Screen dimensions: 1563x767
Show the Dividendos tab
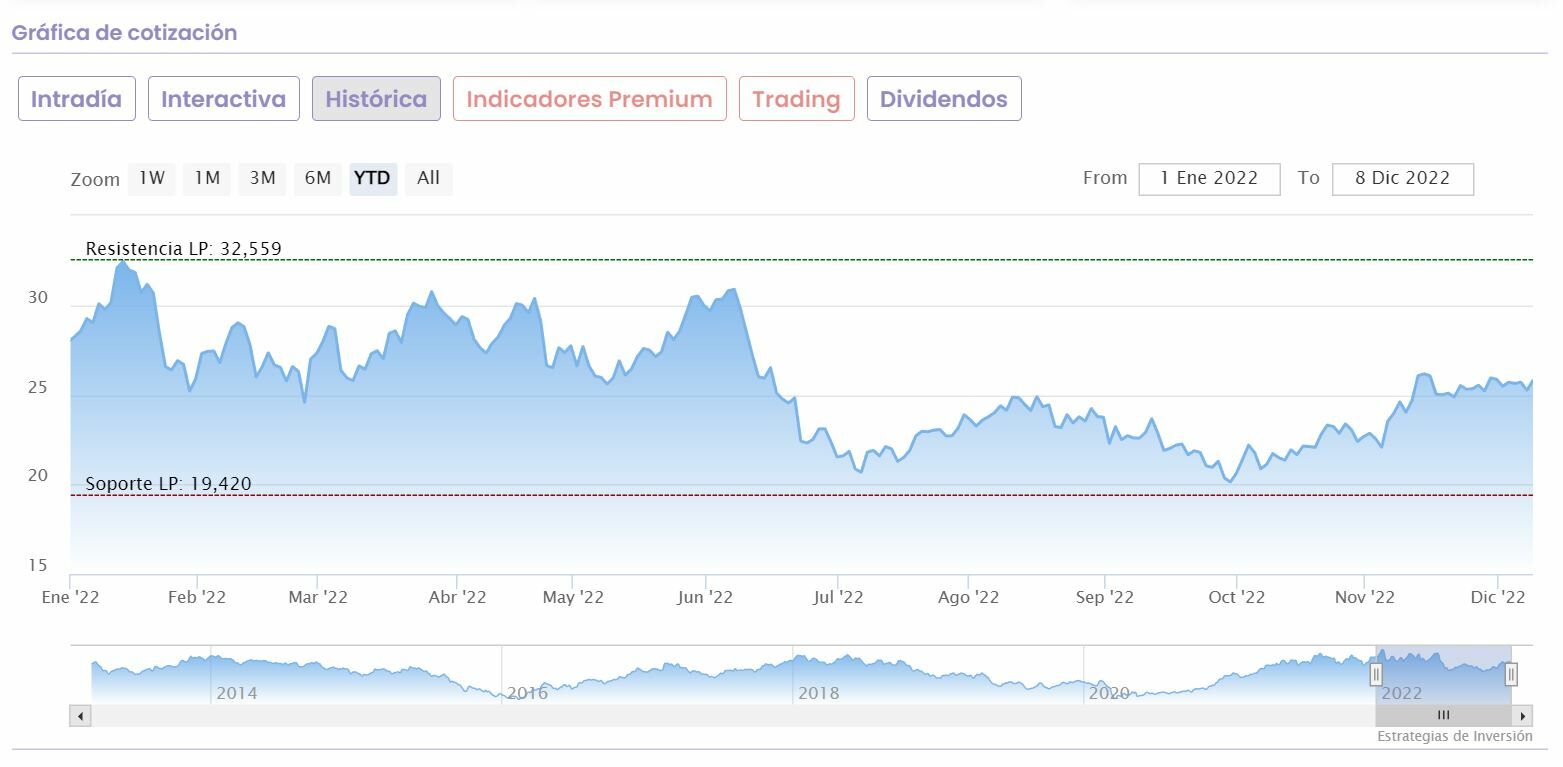pyautogui.click(x=943, y=99)
